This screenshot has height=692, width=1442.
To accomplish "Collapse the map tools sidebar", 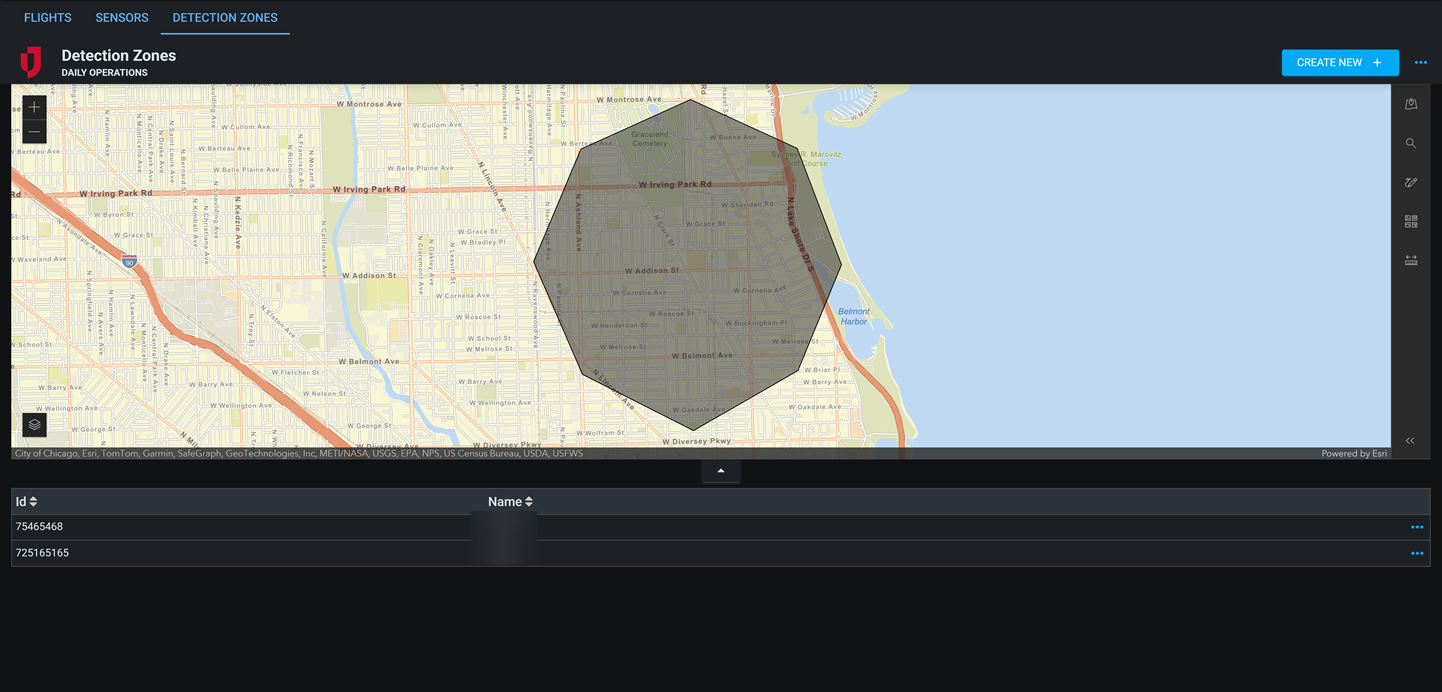I will (1410, 440).
